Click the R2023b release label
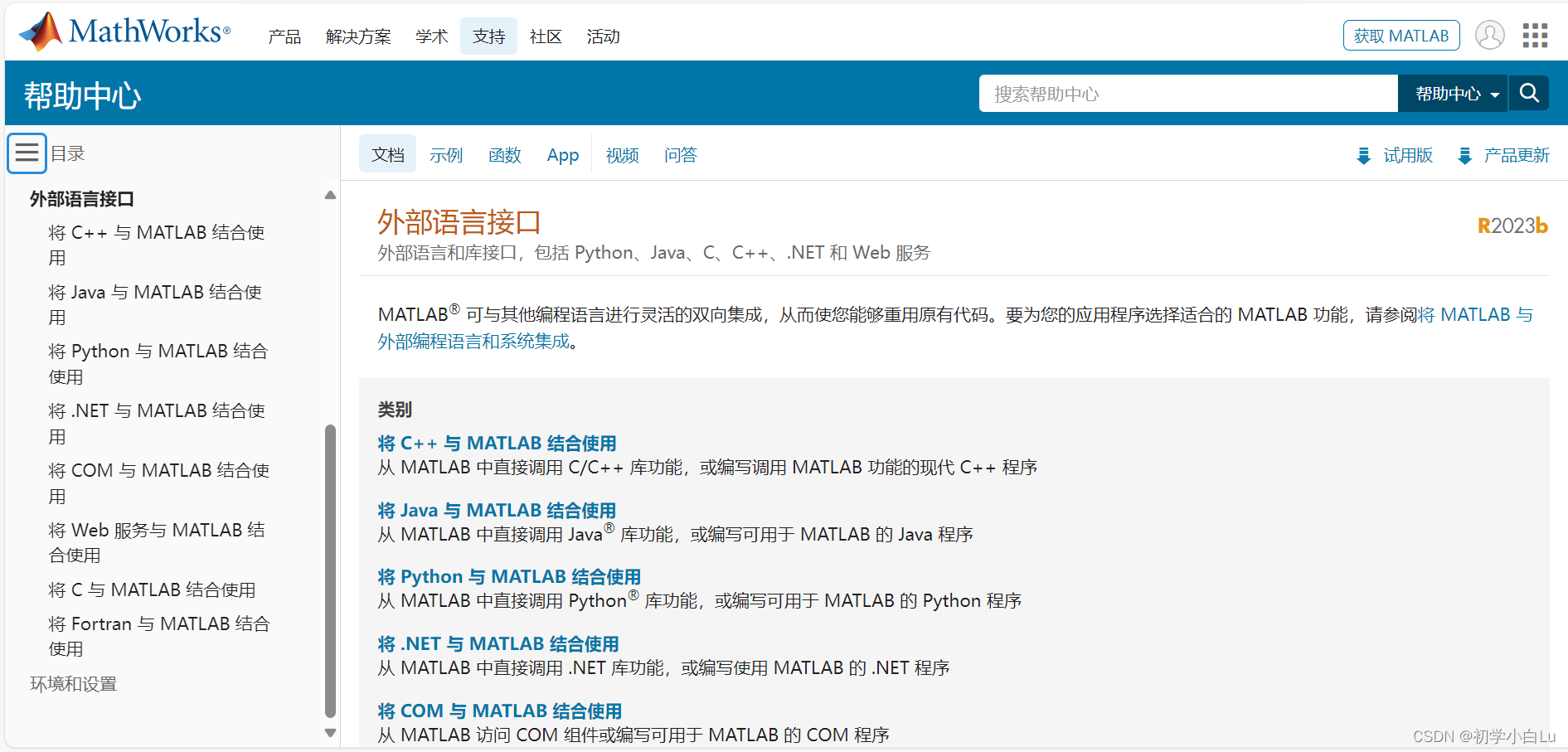1568x752 pixels. coord(1512,226)
